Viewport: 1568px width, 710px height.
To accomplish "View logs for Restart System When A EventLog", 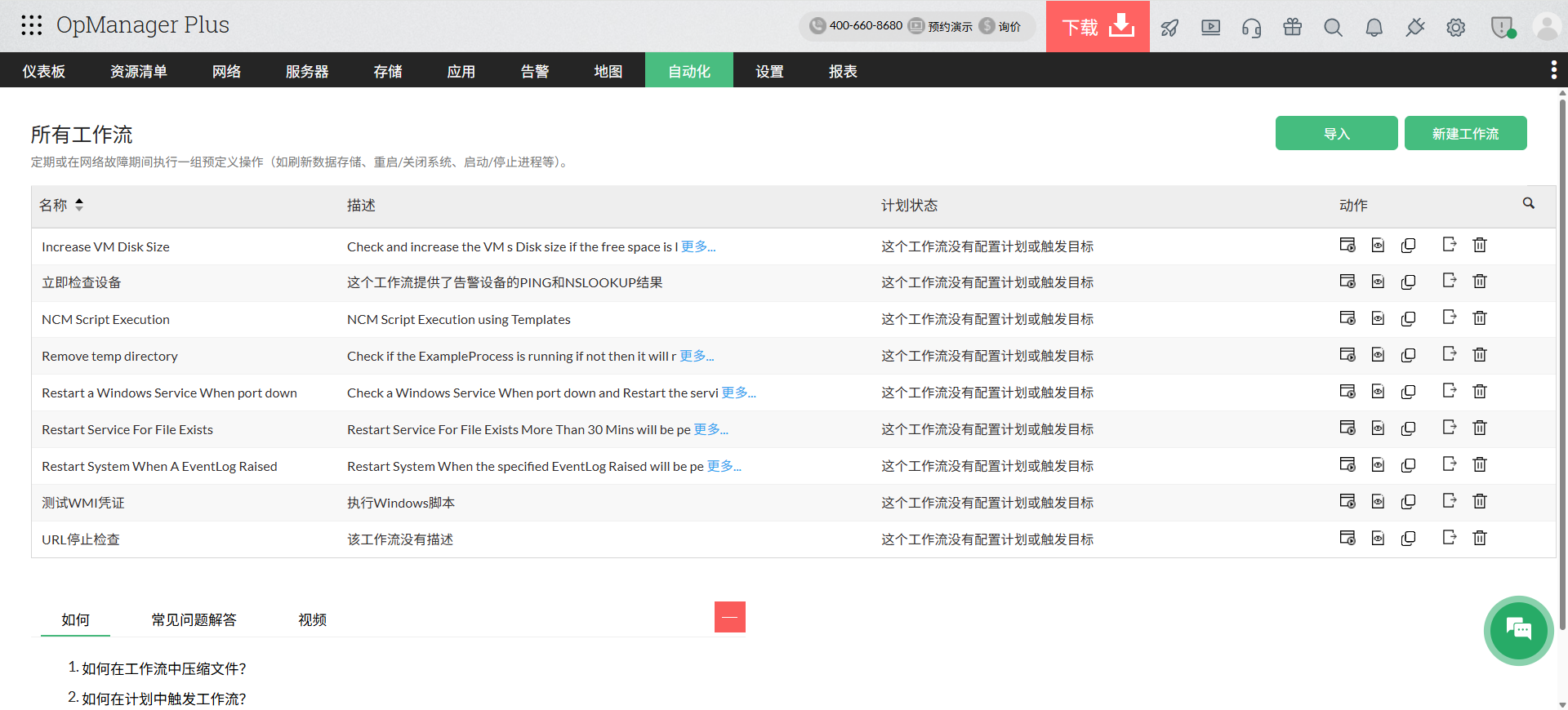I will tap(1378, 465).
